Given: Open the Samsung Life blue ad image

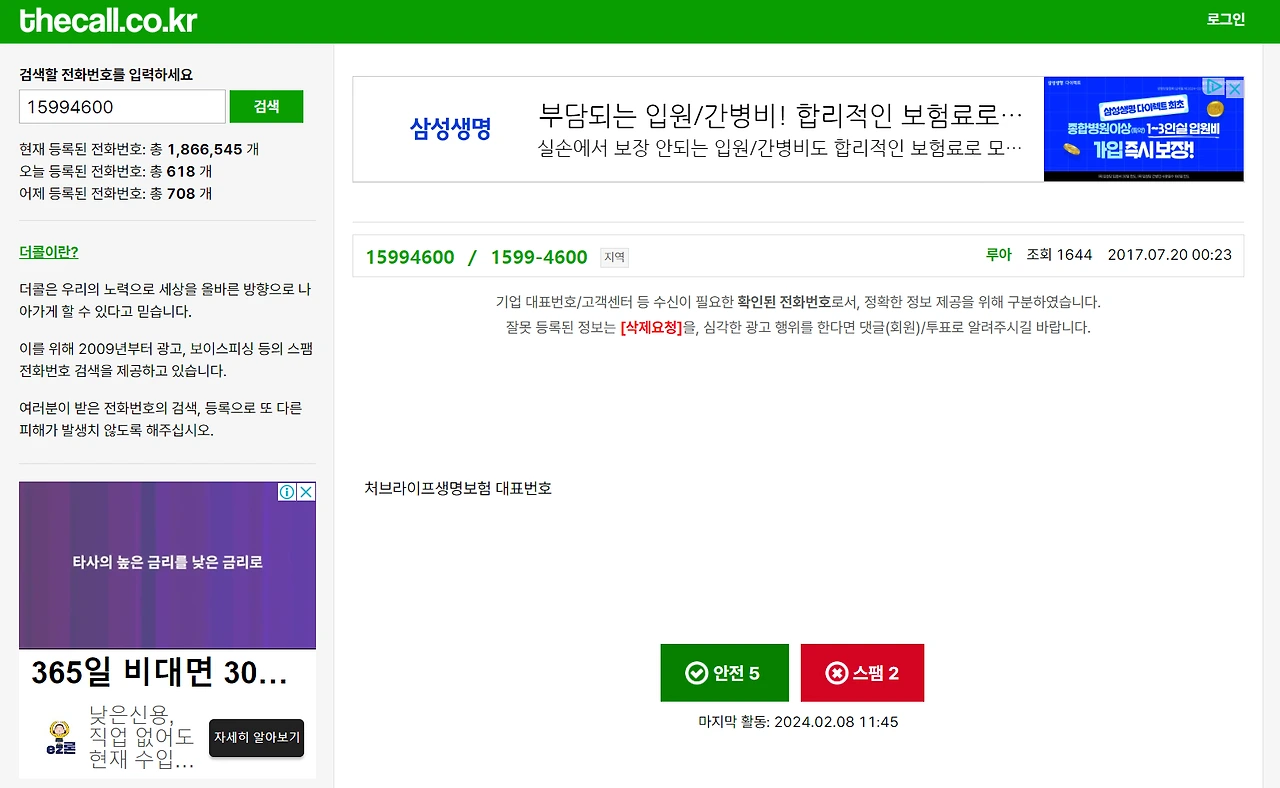Looking at the screenshot, I should click(1144, 129).
